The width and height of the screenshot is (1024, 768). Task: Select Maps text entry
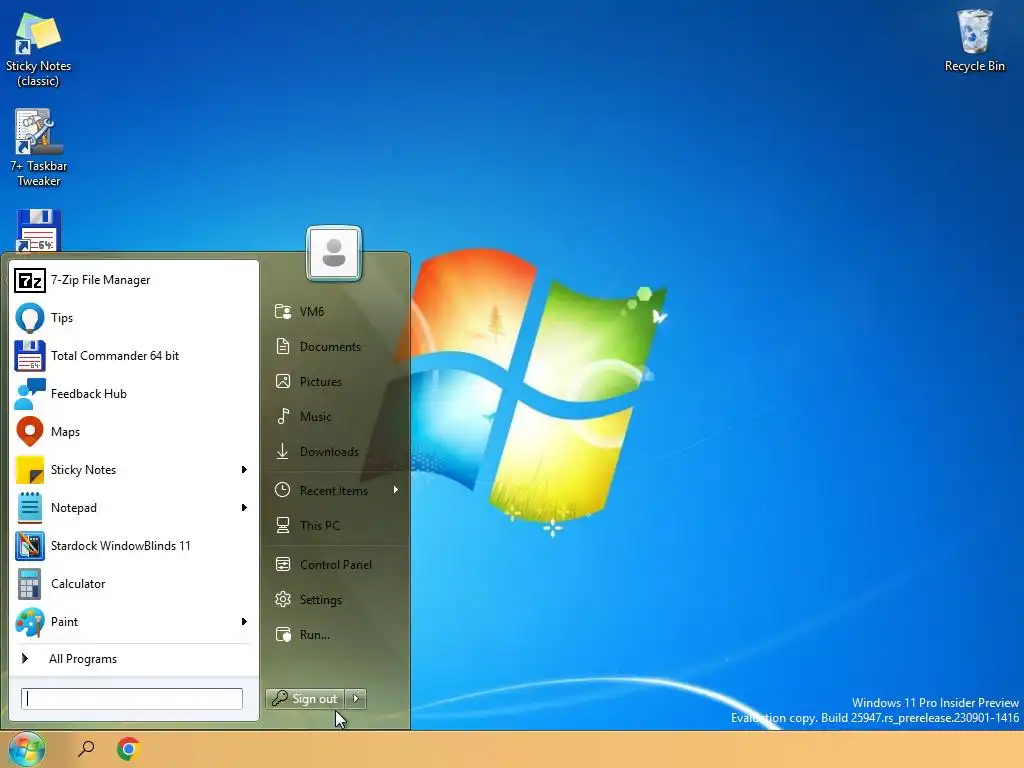[x=65, y=432]
